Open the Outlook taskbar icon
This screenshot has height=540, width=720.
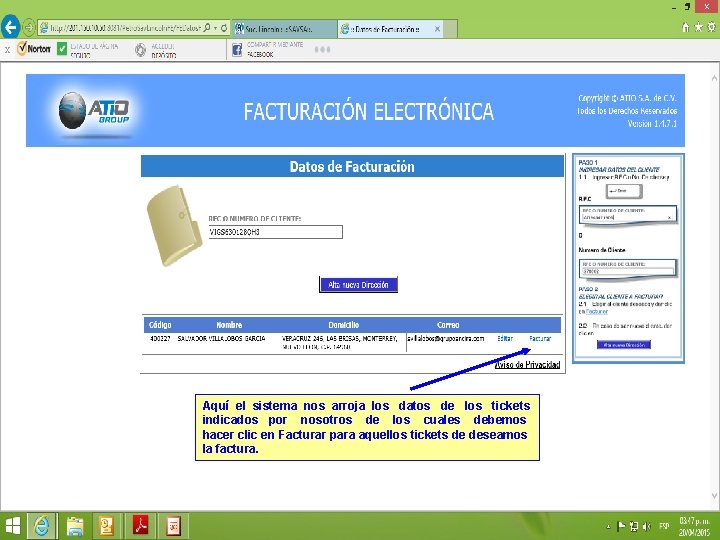(x=107, y=526)
